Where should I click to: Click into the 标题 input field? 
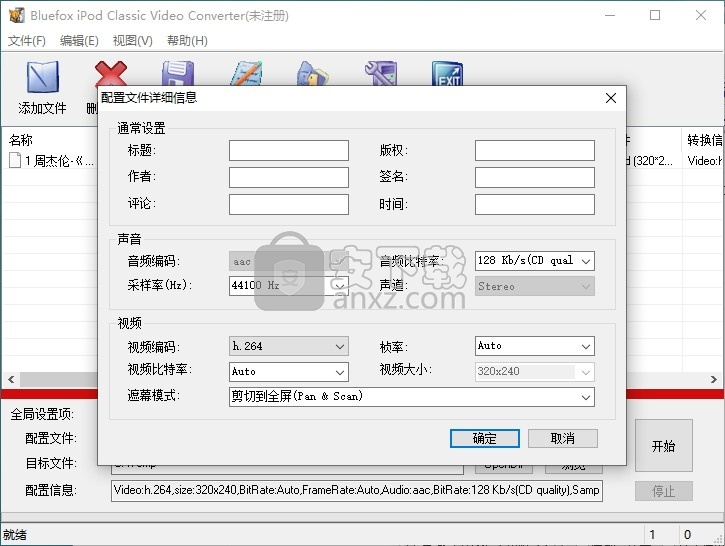point(289,151)
